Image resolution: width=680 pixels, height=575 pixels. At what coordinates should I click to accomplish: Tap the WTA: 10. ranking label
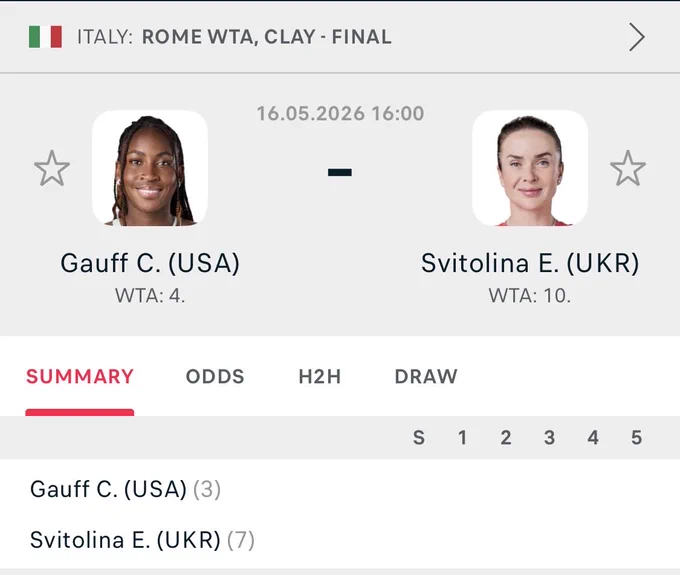[530, 296]
